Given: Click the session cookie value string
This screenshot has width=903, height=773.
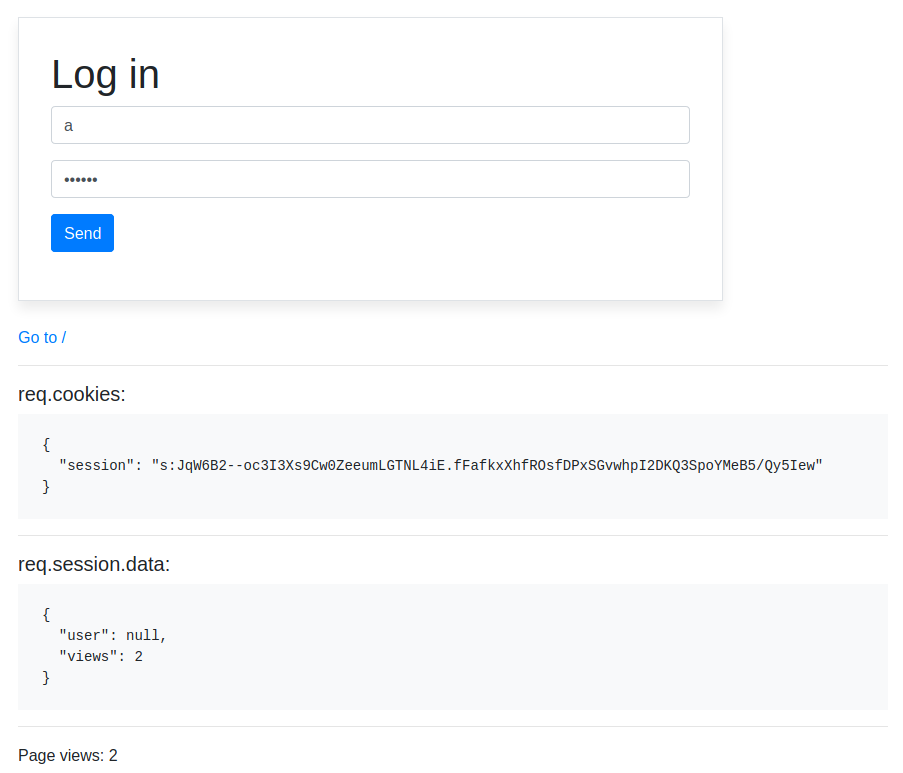Looking at the screenshot, I should click(x=487, y=465).
